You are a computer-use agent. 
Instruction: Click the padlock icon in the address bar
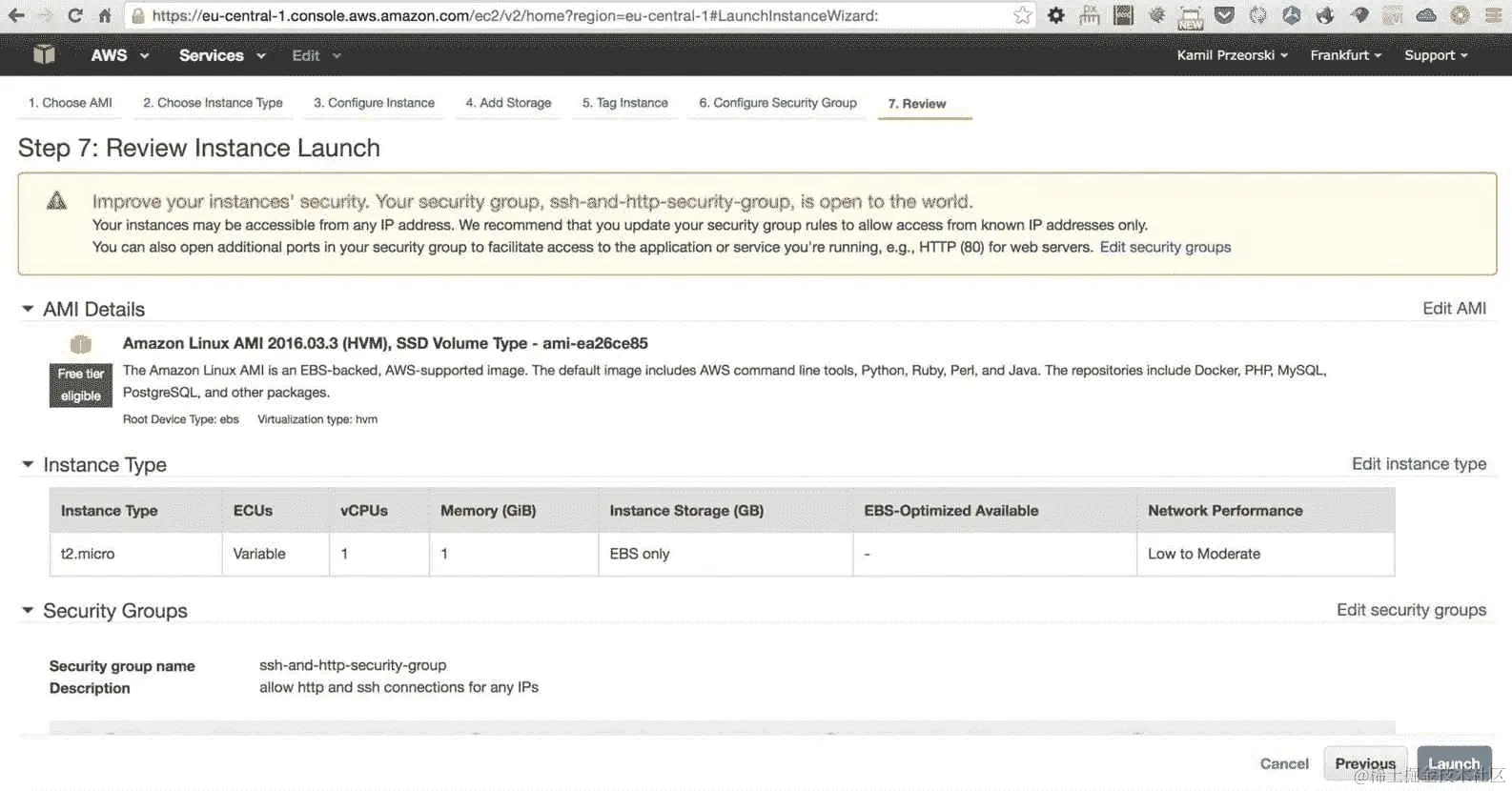coord(138,16)
